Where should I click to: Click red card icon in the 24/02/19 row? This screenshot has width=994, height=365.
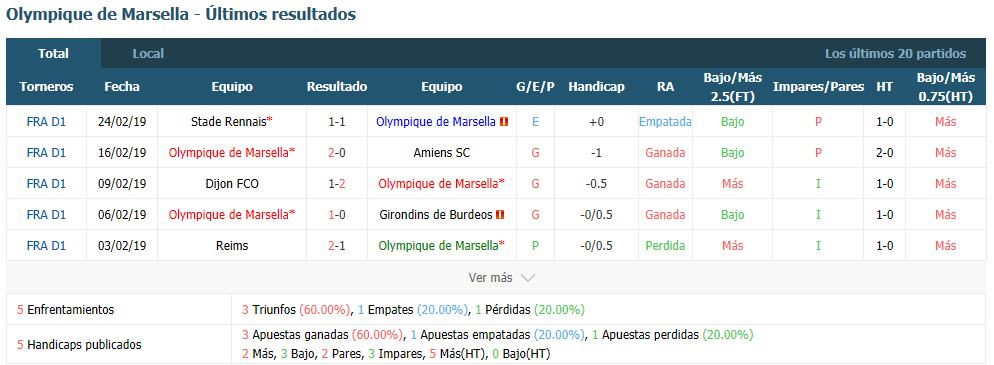pos(505,122)
